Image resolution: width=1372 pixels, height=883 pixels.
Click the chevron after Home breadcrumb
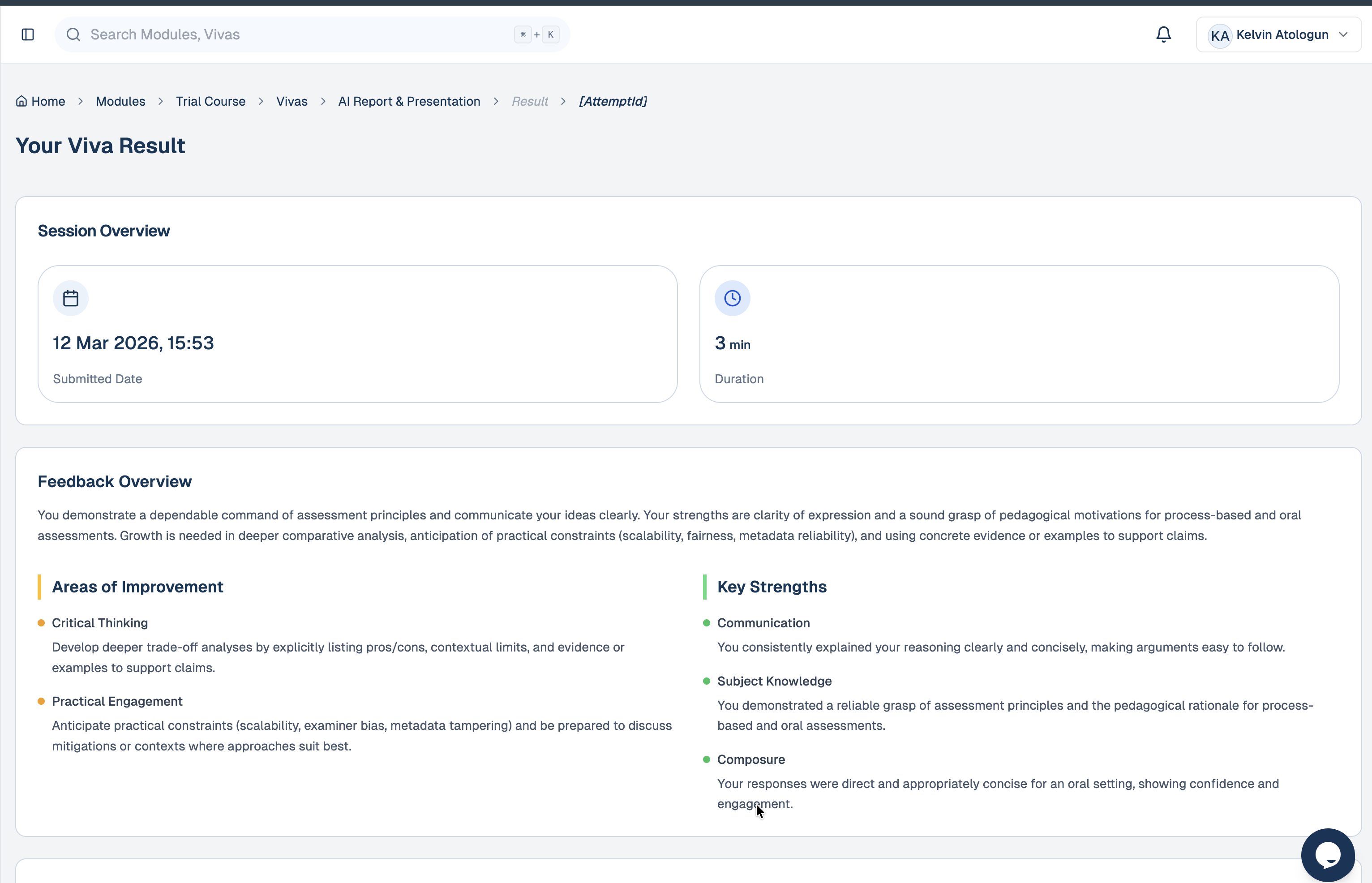(x=81, y=102)
